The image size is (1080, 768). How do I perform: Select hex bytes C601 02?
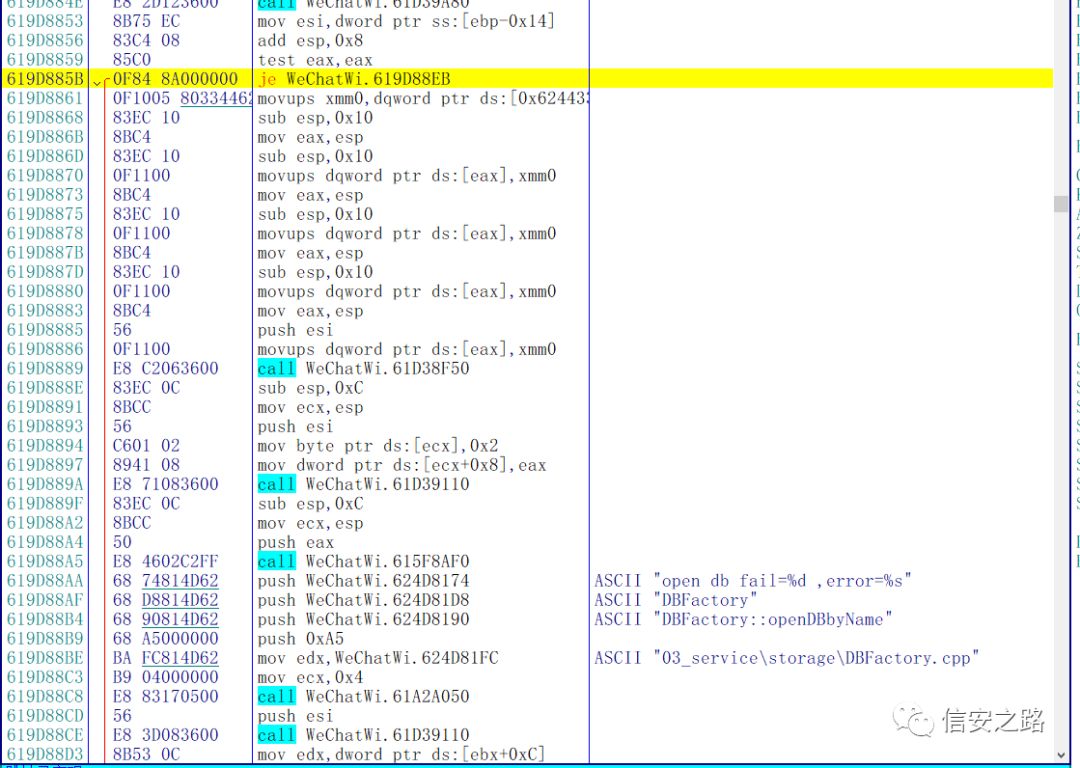point(146,446)
